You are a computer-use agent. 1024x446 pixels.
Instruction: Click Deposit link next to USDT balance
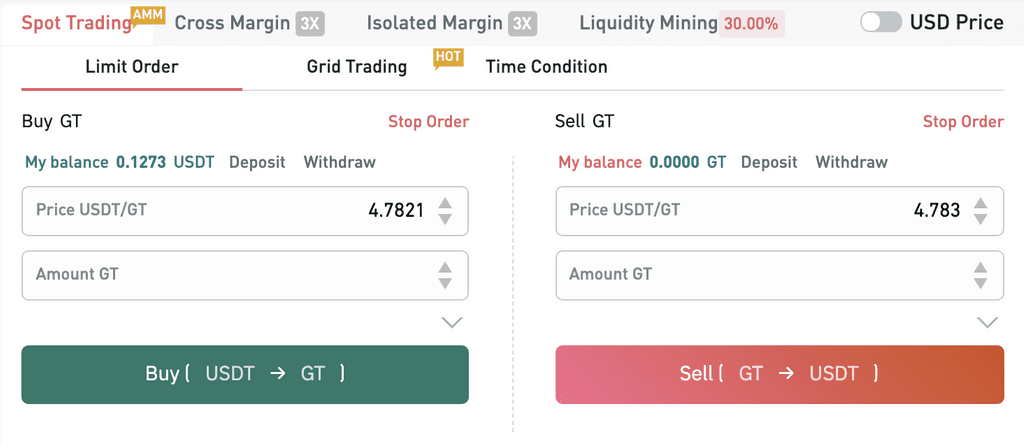257,162
